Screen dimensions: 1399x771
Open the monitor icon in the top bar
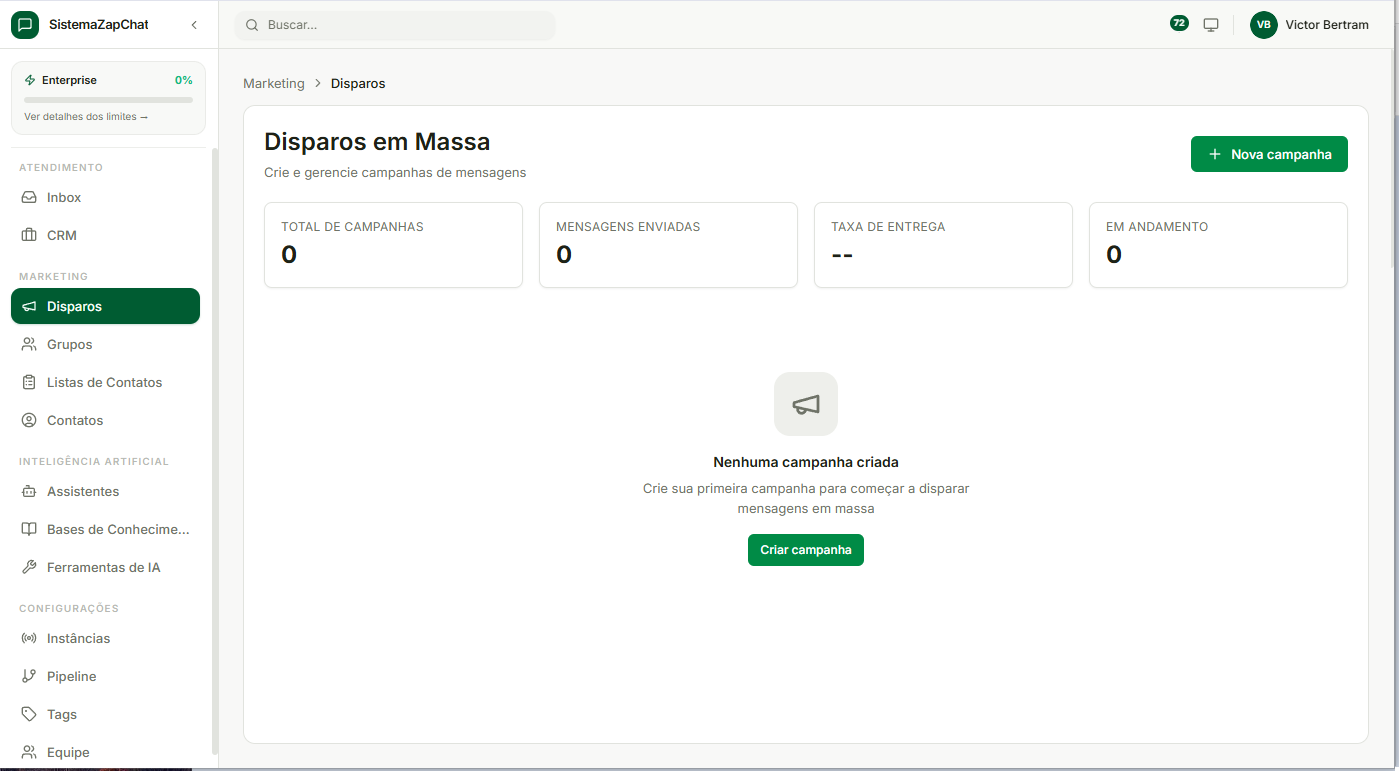point(1211,23)
